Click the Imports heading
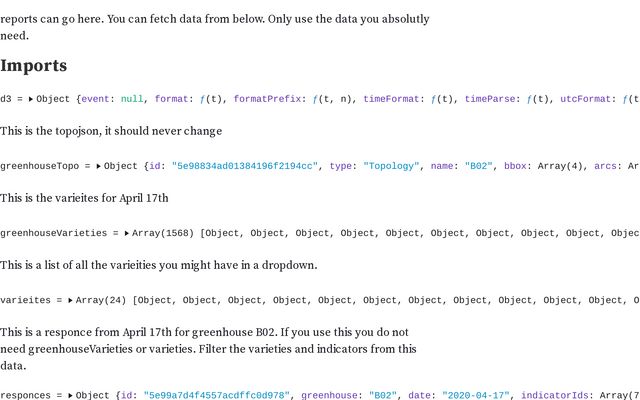The image size is (640, 400). tap(34, 66)
